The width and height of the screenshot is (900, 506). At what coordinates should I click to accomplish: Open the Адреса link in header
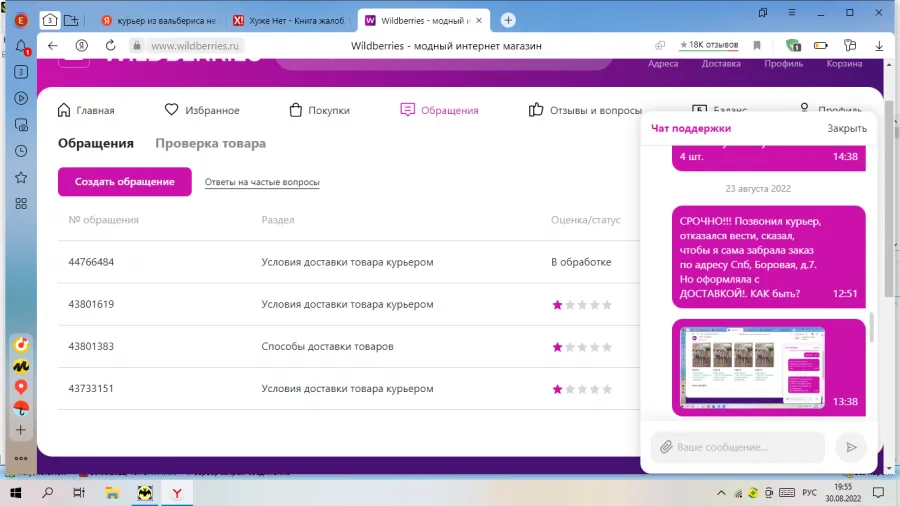coord(663,64)
